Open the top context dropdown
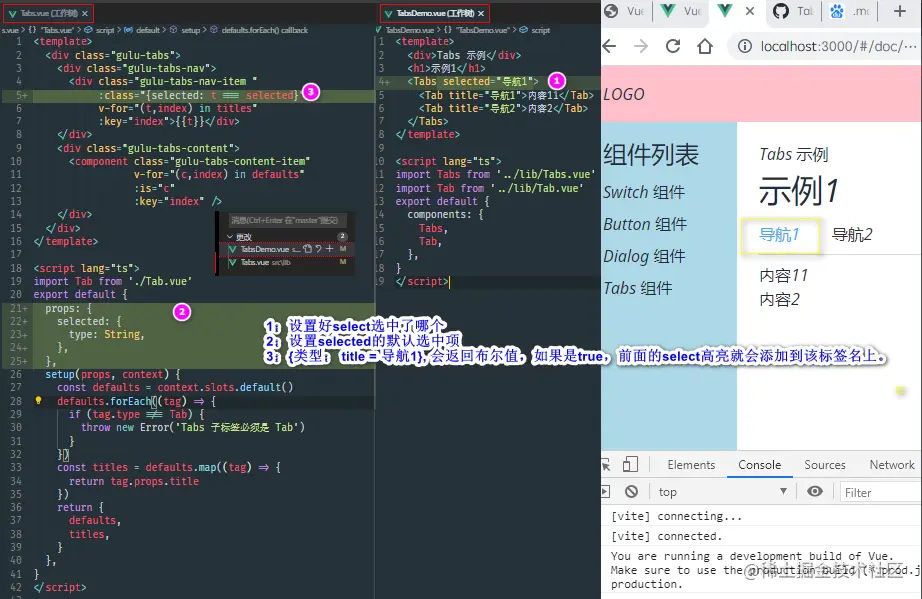This screenshot has width=922, height=599. (723, 491)
